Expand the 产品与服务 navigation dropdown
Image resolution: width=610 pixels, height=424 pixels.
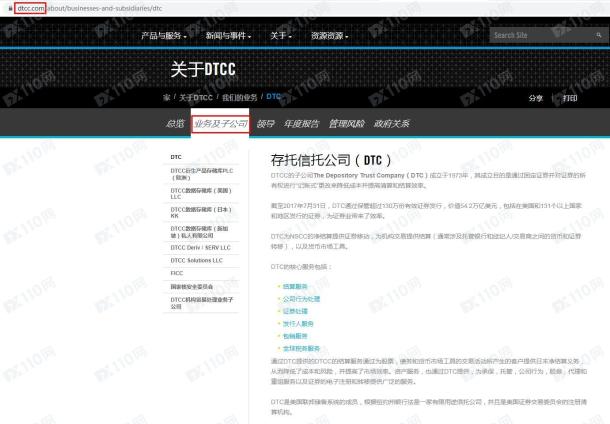coord(164,36)
